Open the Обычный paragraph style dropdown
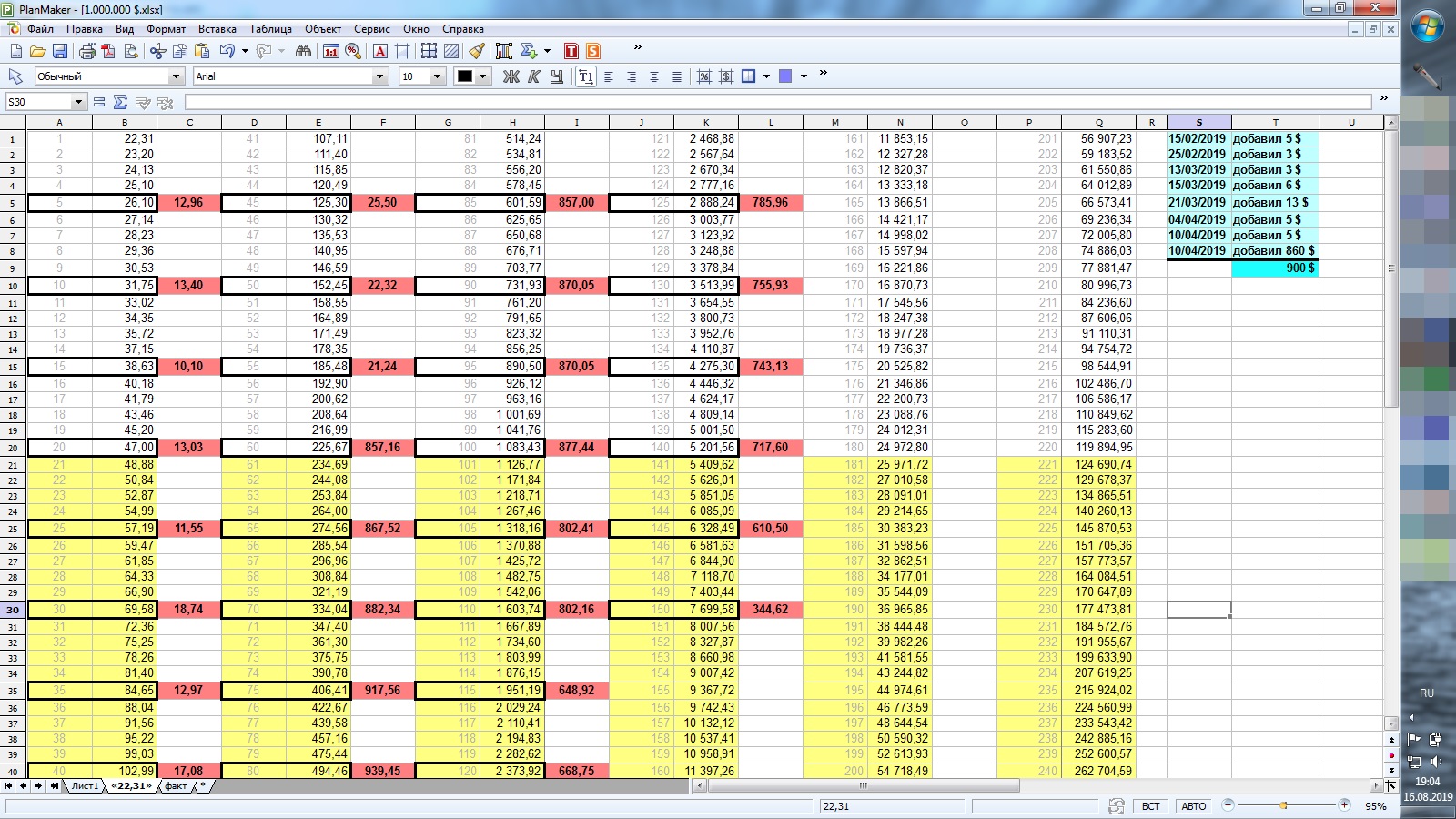 (x=176, y=76)
